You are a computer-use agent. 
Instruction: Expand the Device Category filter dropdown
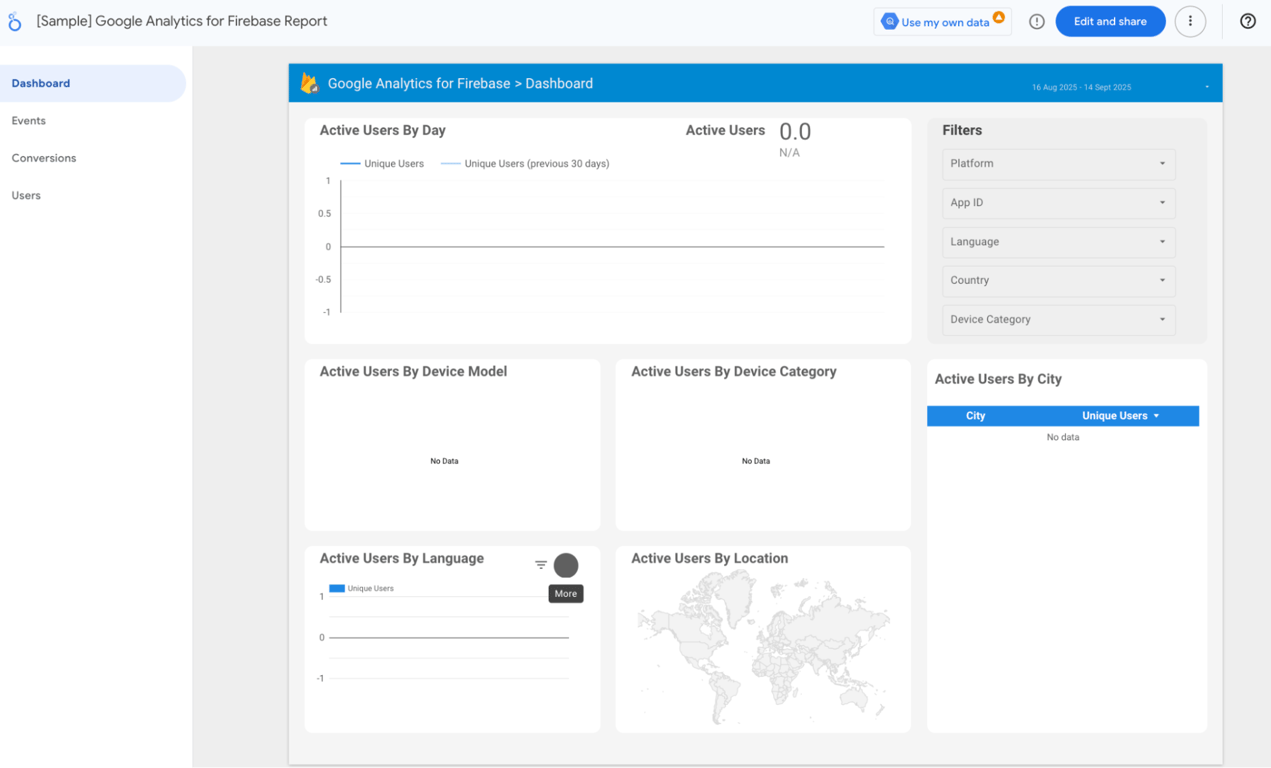click(x=1059, y=320)
